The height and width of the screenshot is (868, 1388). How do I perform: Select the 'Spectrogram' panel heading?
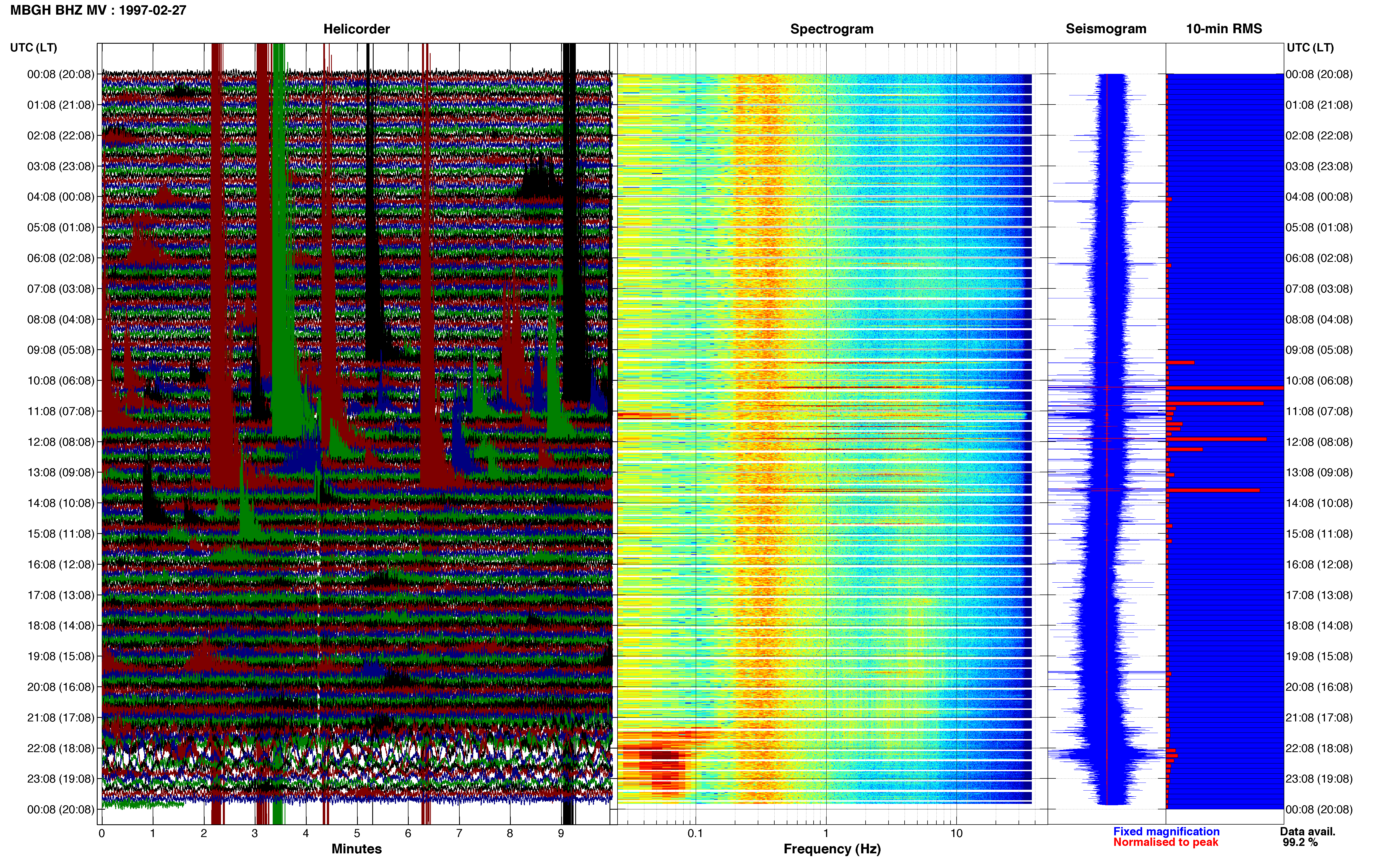point(832,29)
